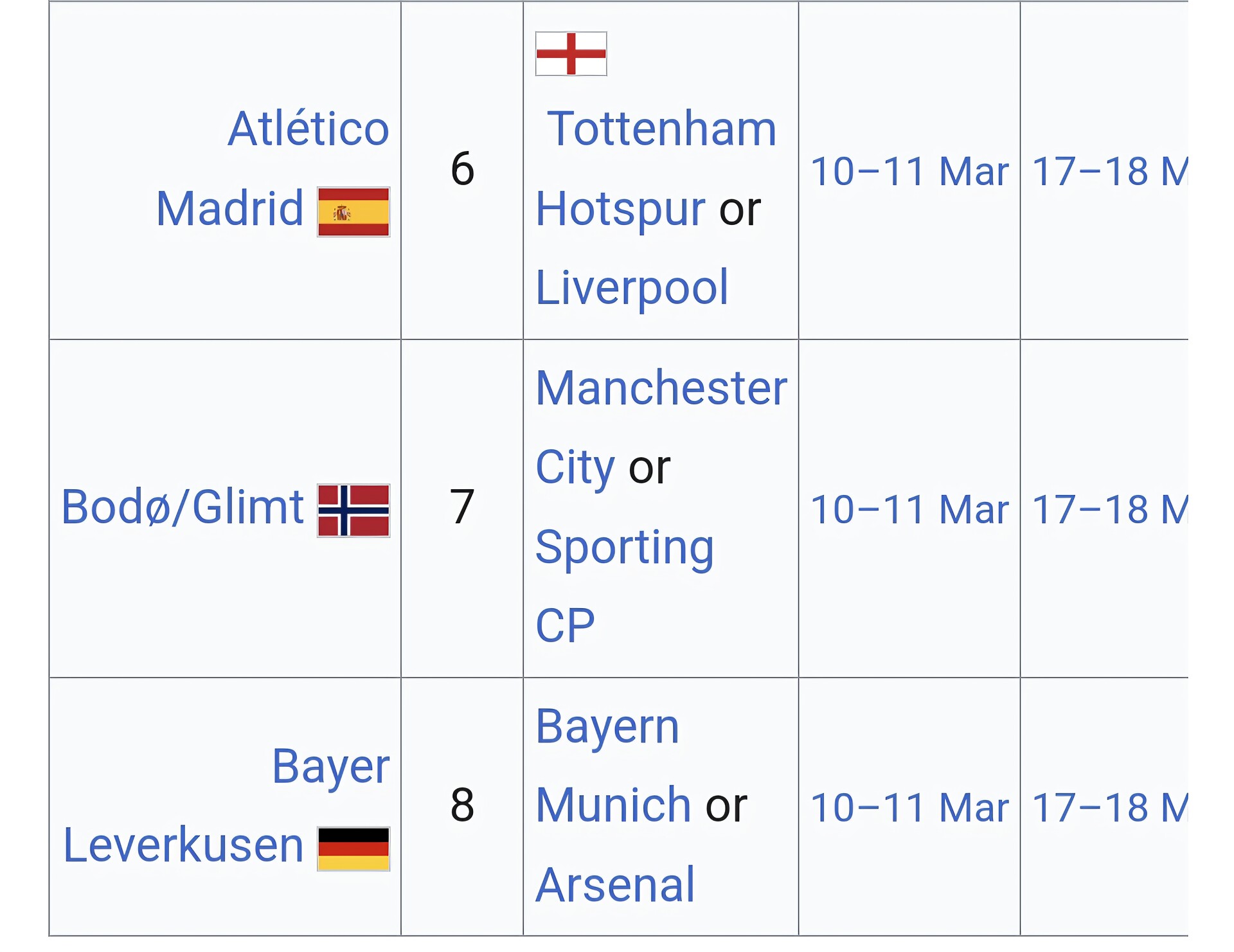Open the Atlético Madrid link
This screenshot has width=1234, height=952.
(x=308, y=129)
